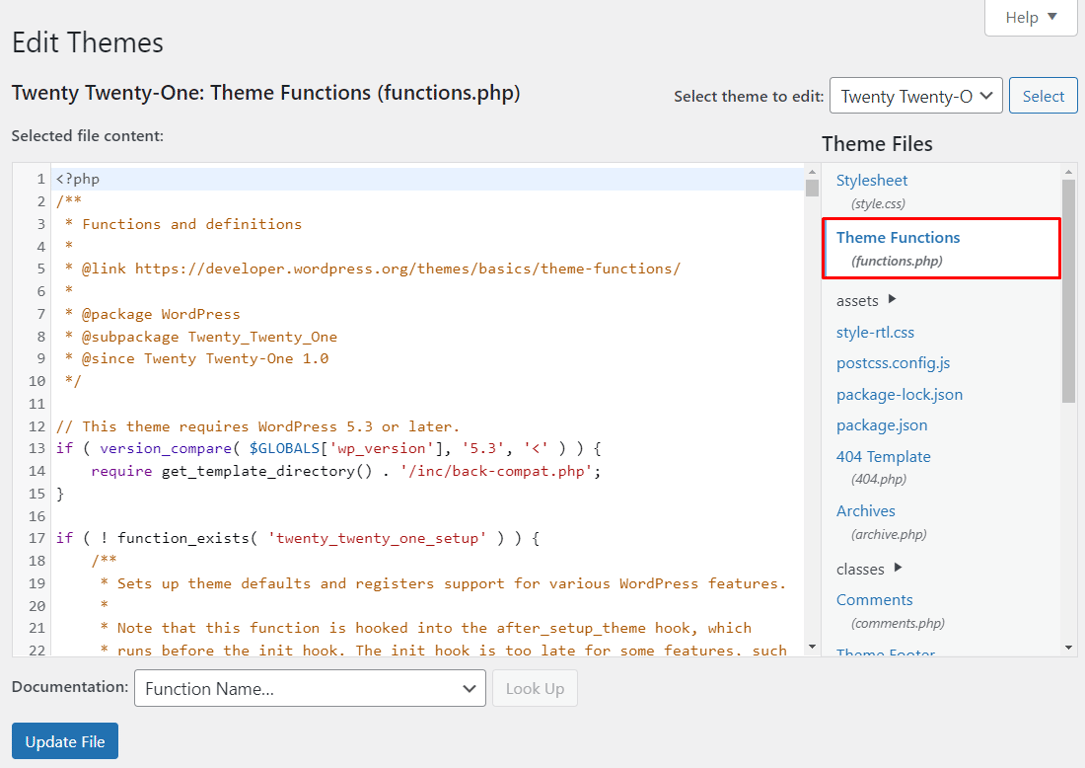Open the Documentation function name dropdown
This screenshot has width=1085, height=768.
tap(309, 688)
